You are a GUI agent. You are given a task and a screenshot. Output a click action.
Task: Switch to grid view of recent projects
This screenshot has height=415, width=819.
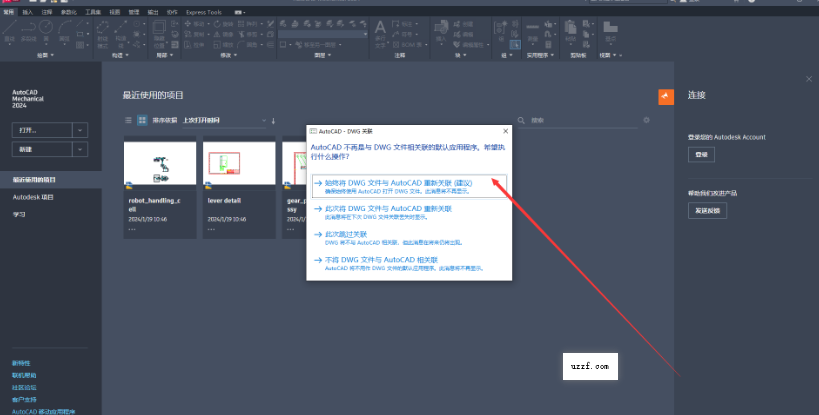(x=141, y=120)
